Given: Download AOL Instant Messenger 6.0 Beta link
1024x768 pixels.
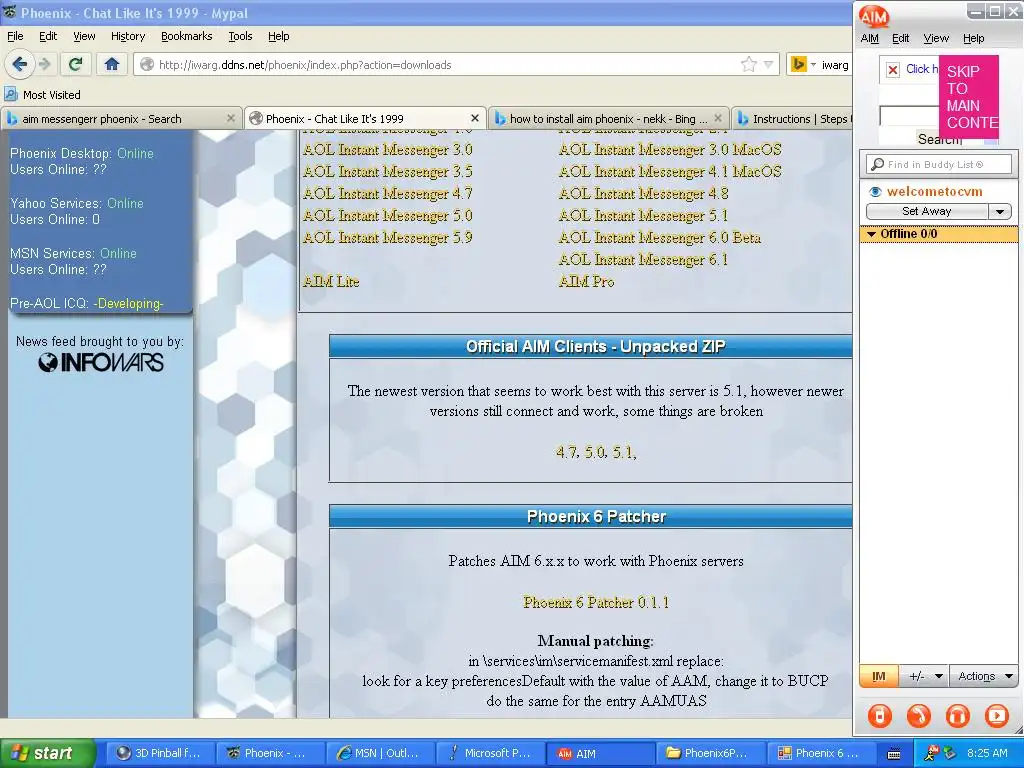Looking at the screenshot, I should [x=660, y=237].
